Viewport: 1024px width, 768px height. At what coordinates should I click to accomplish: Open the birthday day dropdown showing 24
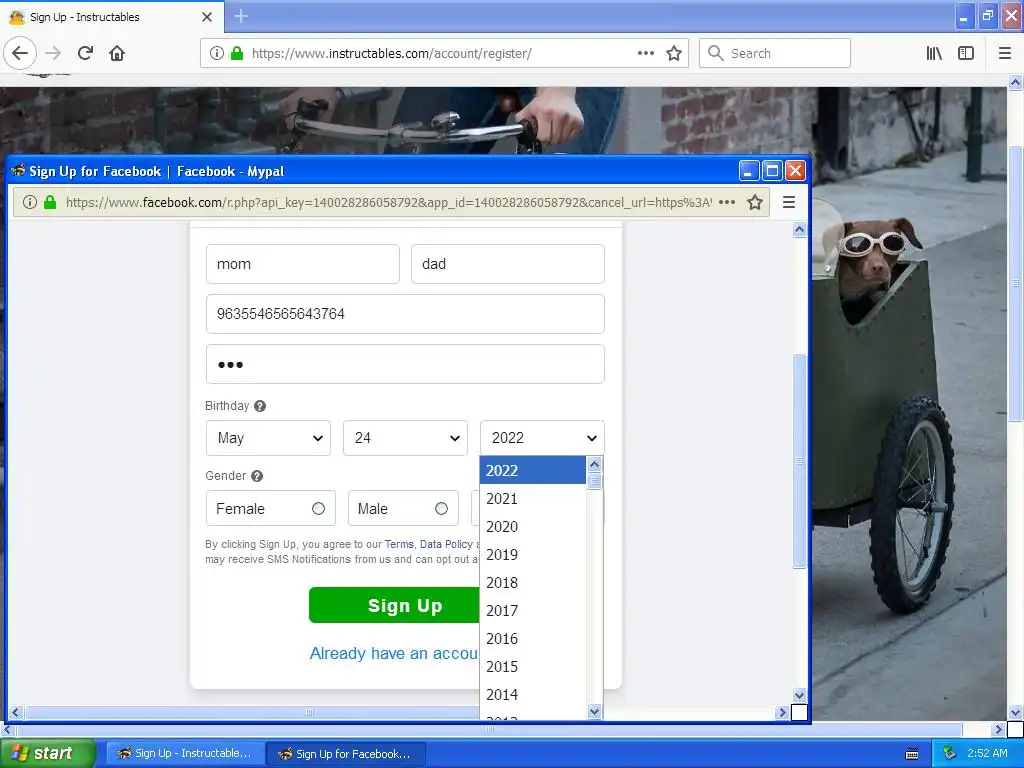406,438
